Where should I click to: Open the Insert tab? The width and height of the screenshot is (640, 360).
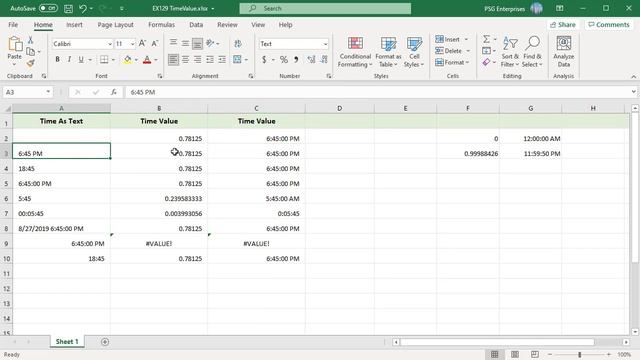point(74,24)
